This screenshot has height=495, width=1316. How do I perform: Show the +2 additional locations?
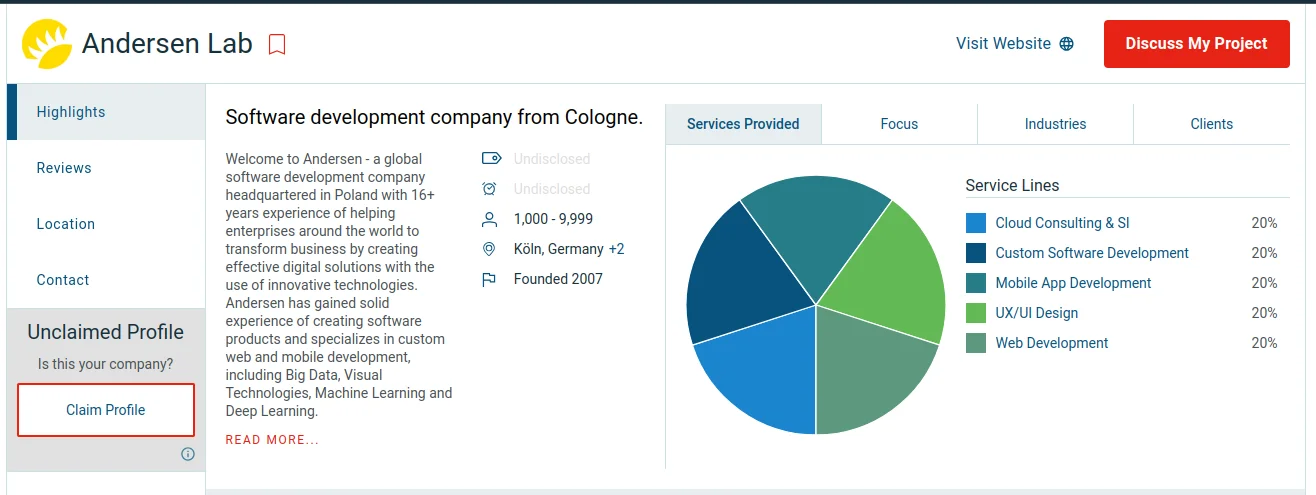616,249
